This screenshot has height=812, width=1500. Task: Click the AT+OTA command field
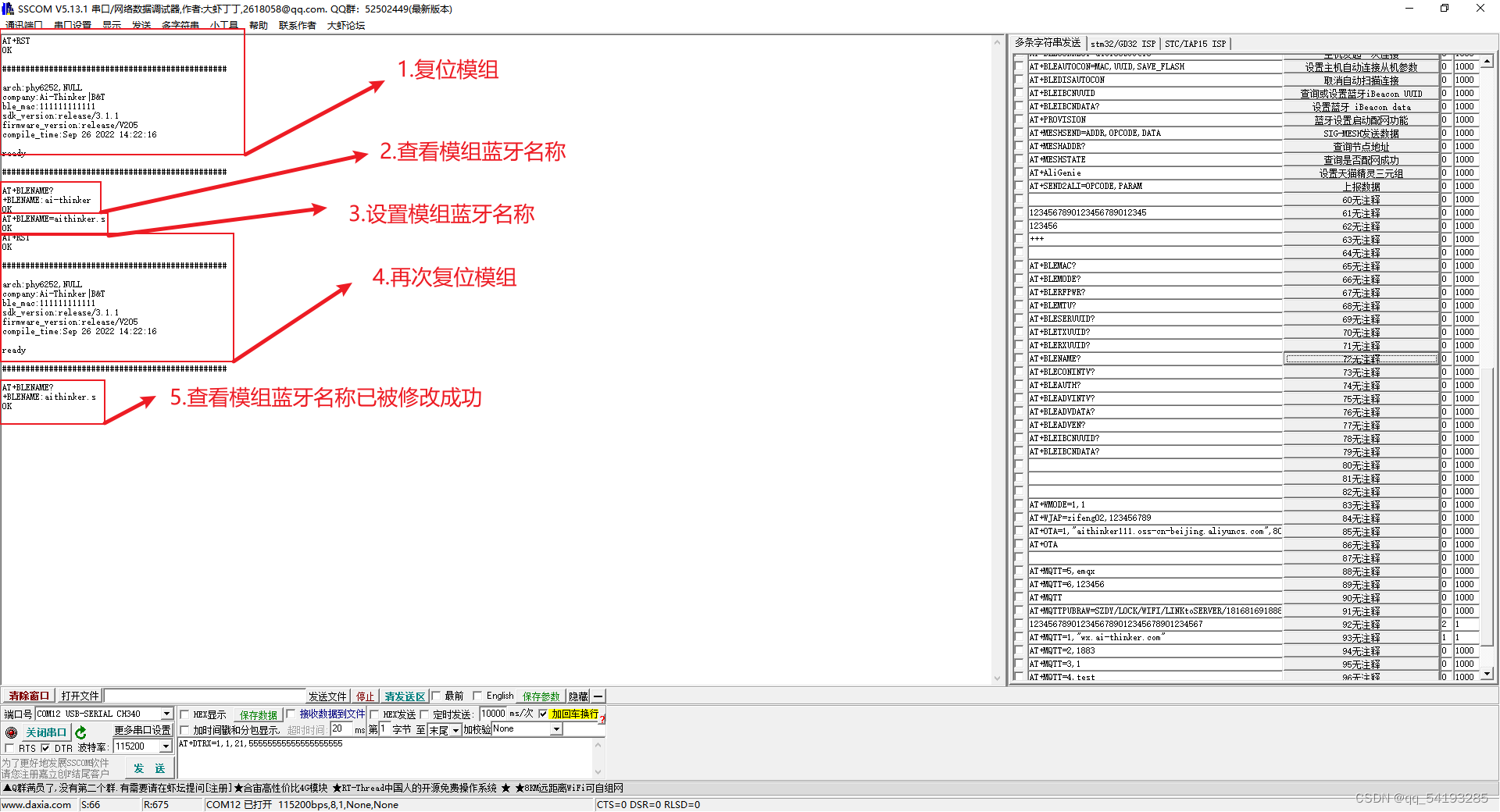[1155, 545]
